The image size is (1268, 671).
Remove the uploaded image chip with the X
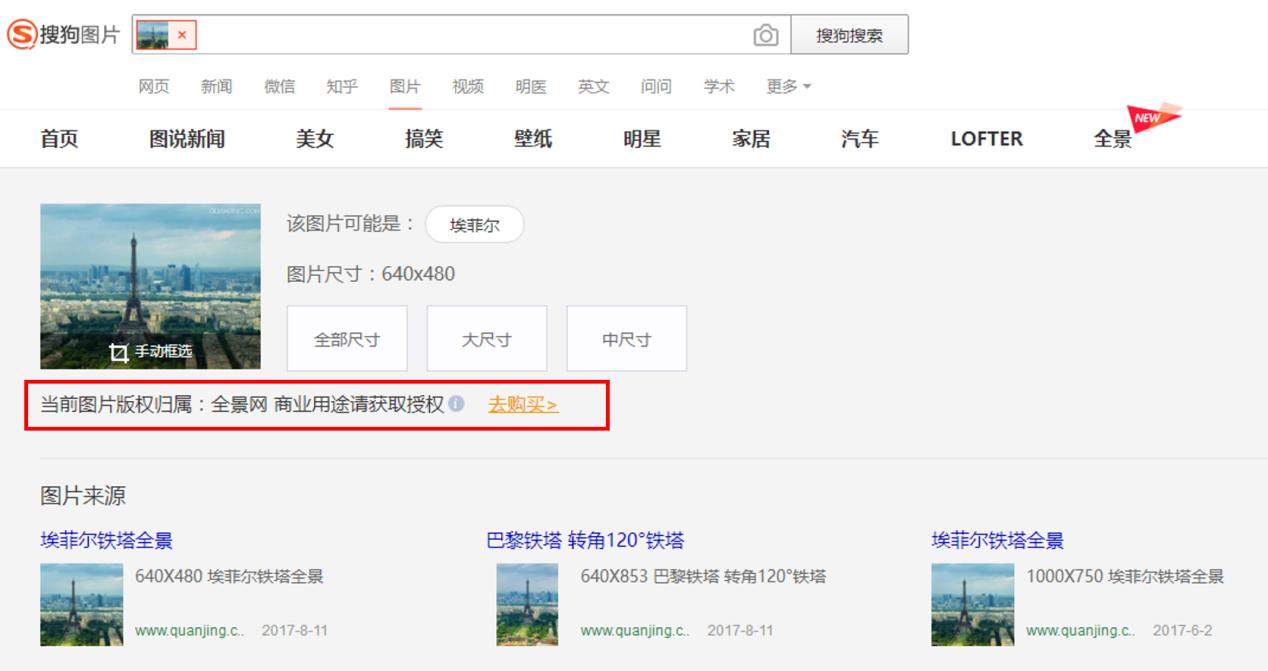pyautogui.click(x=179, y=33)
